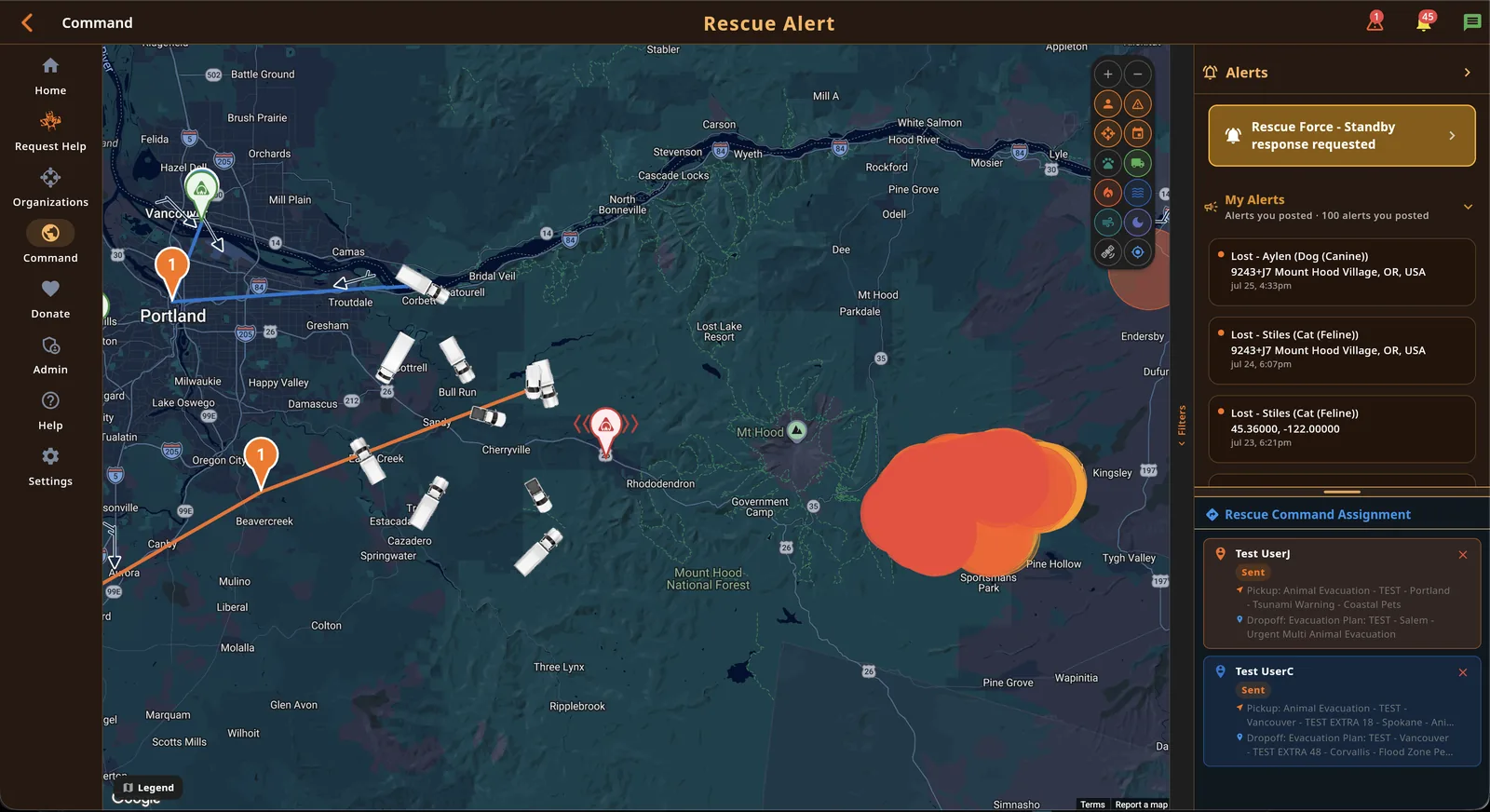
Task: Toggle the wildfire layer on map
Action: click(x=1107, y=193)
